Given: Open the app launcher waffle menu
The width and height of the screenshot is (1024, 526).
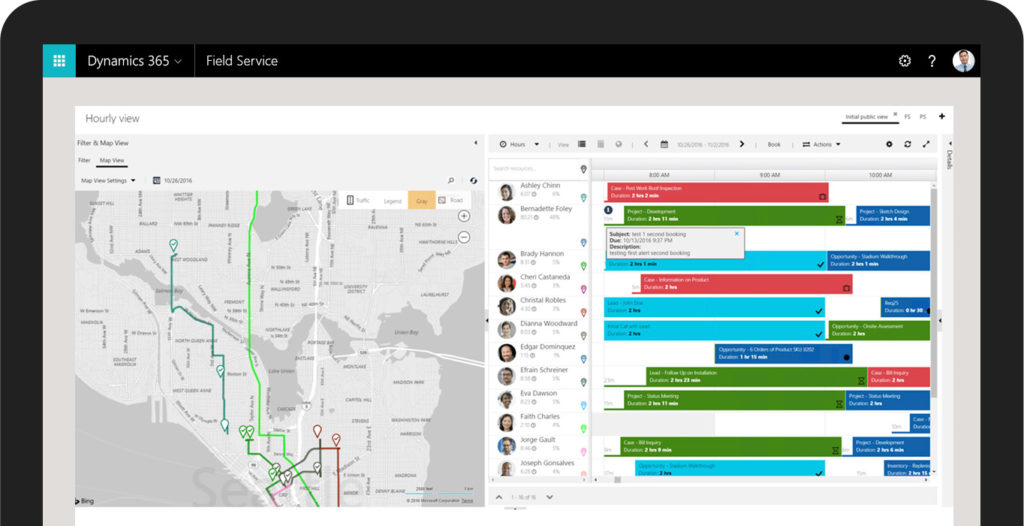Looking at the screenshot, I should coord(59,61).
